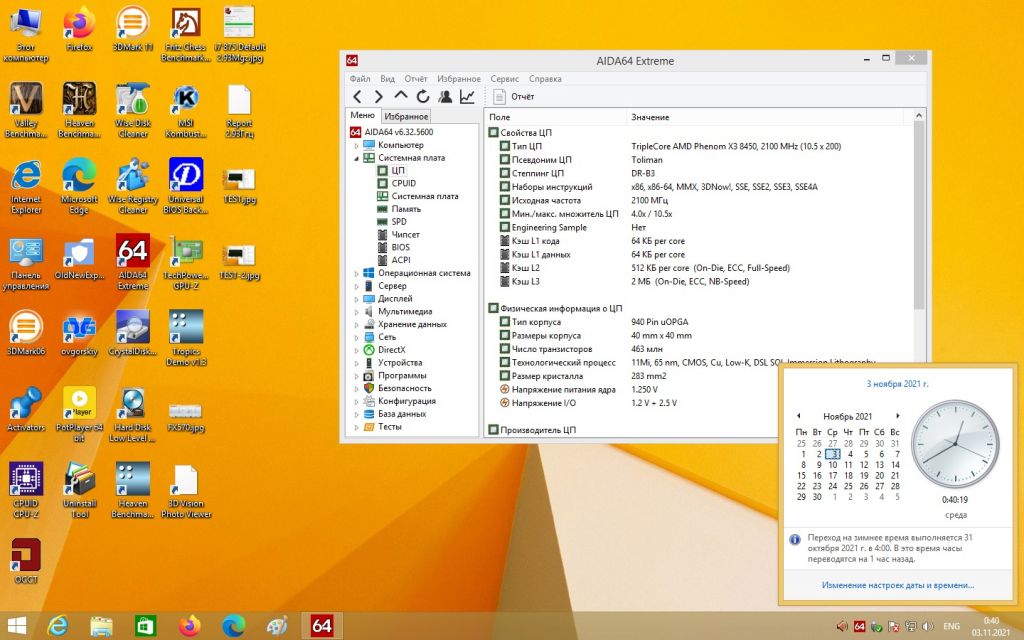Go to previous month in calendar
Screen dimensions: 1024x640
pyautogui.click(x=798, y=416)
